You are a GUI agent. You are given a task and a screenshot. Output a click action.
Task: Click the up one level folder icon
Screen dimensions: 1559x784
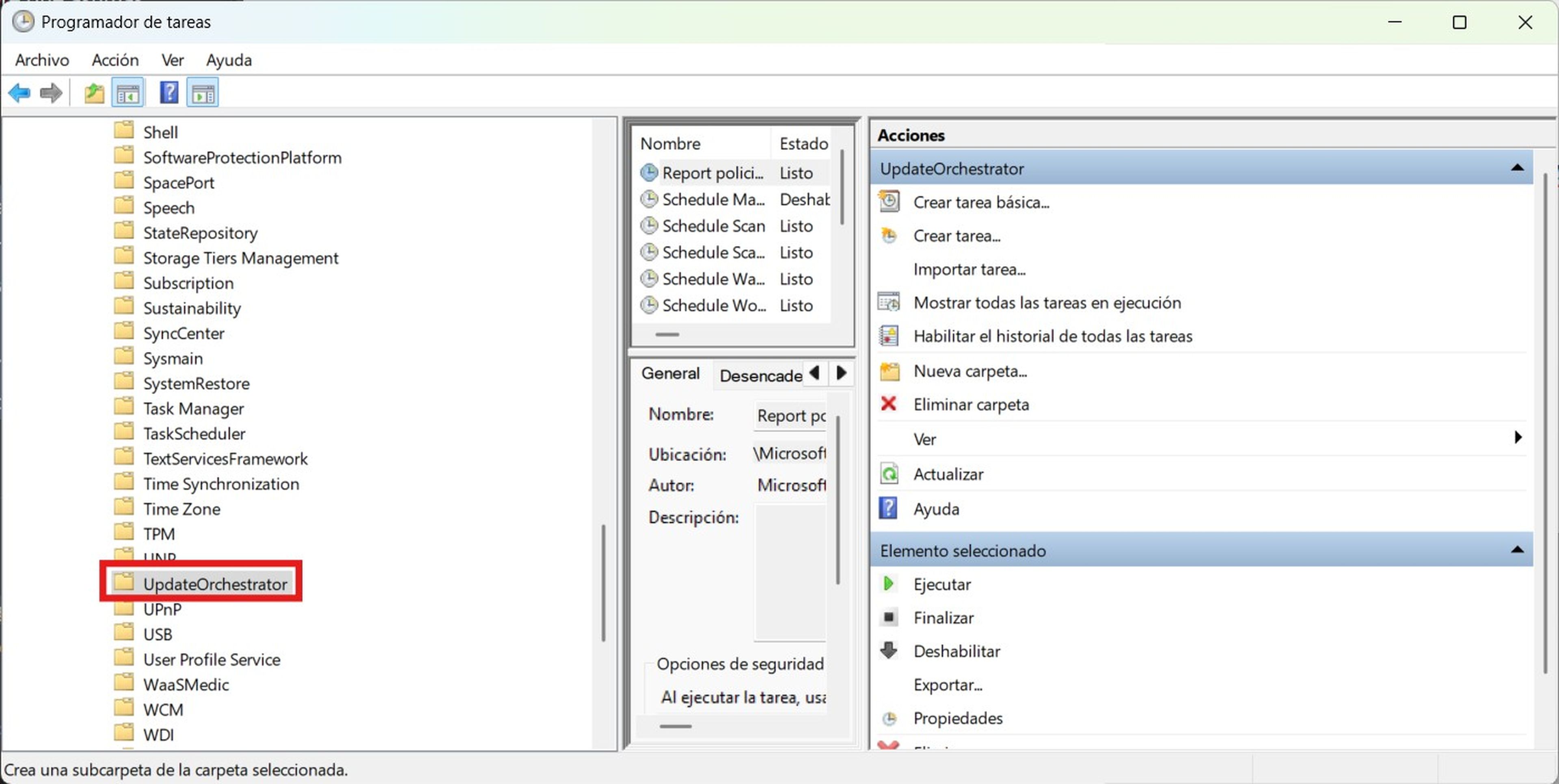[94, 93]
